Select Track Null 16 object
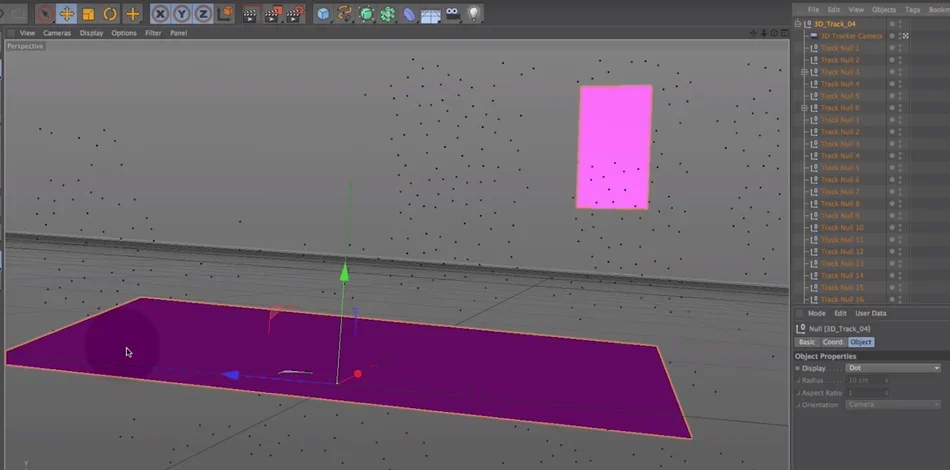This screenshot has width=950, height=470. (842, 300)
